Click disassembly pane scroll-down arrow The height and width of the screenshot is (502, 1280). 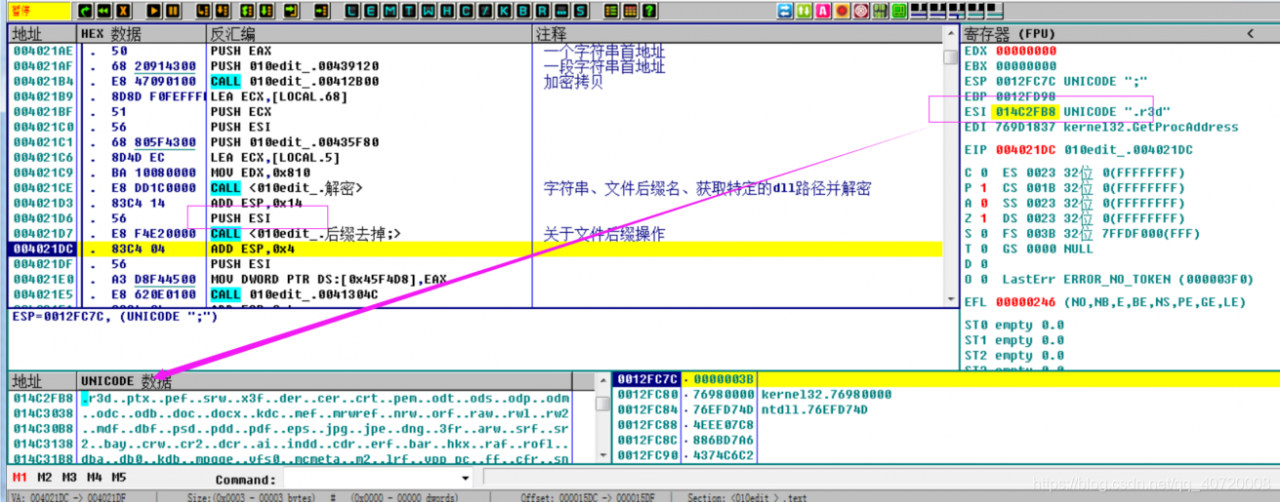[x=951, y=299]
